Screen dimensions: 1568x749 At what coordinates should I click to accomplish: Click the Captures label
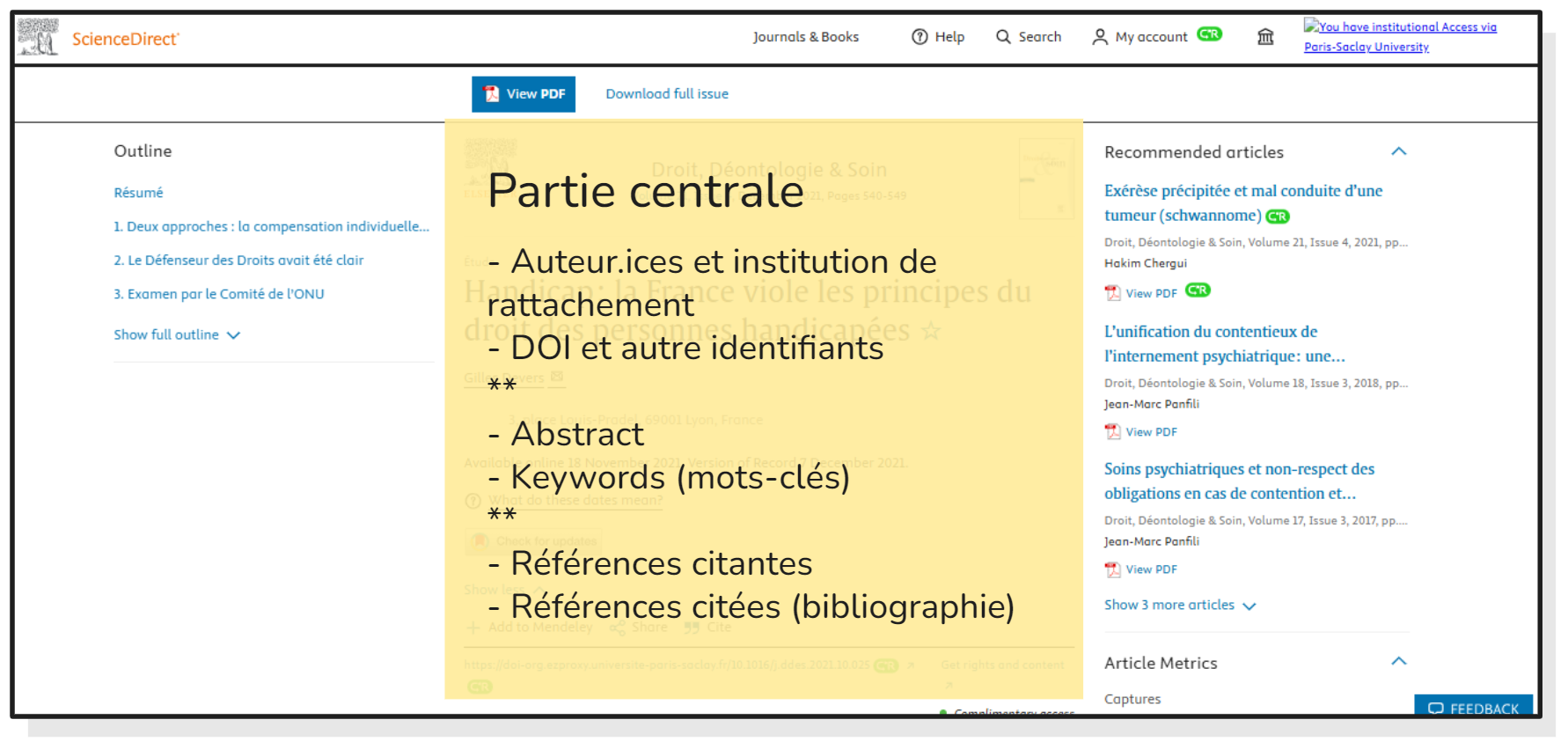(x=1132, y=699)
